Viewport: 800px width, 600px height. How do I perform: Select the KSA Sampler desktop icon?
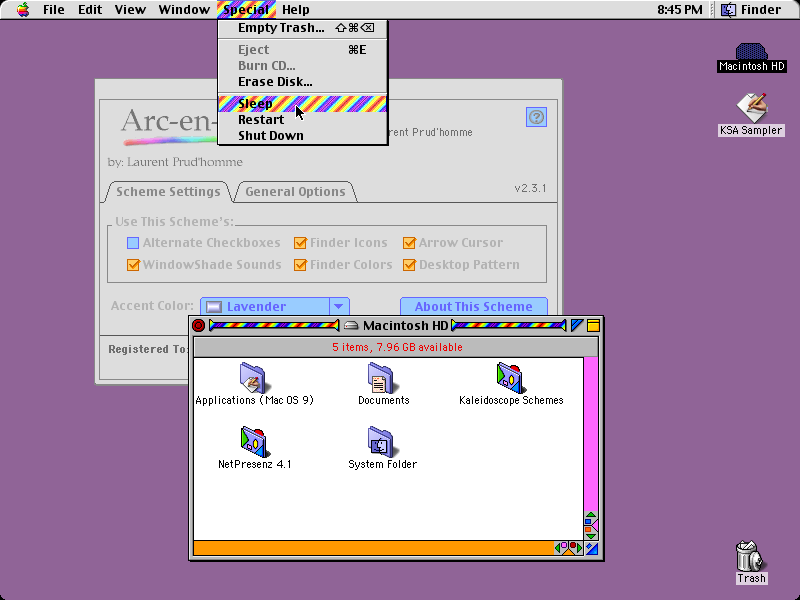[751, 108]
